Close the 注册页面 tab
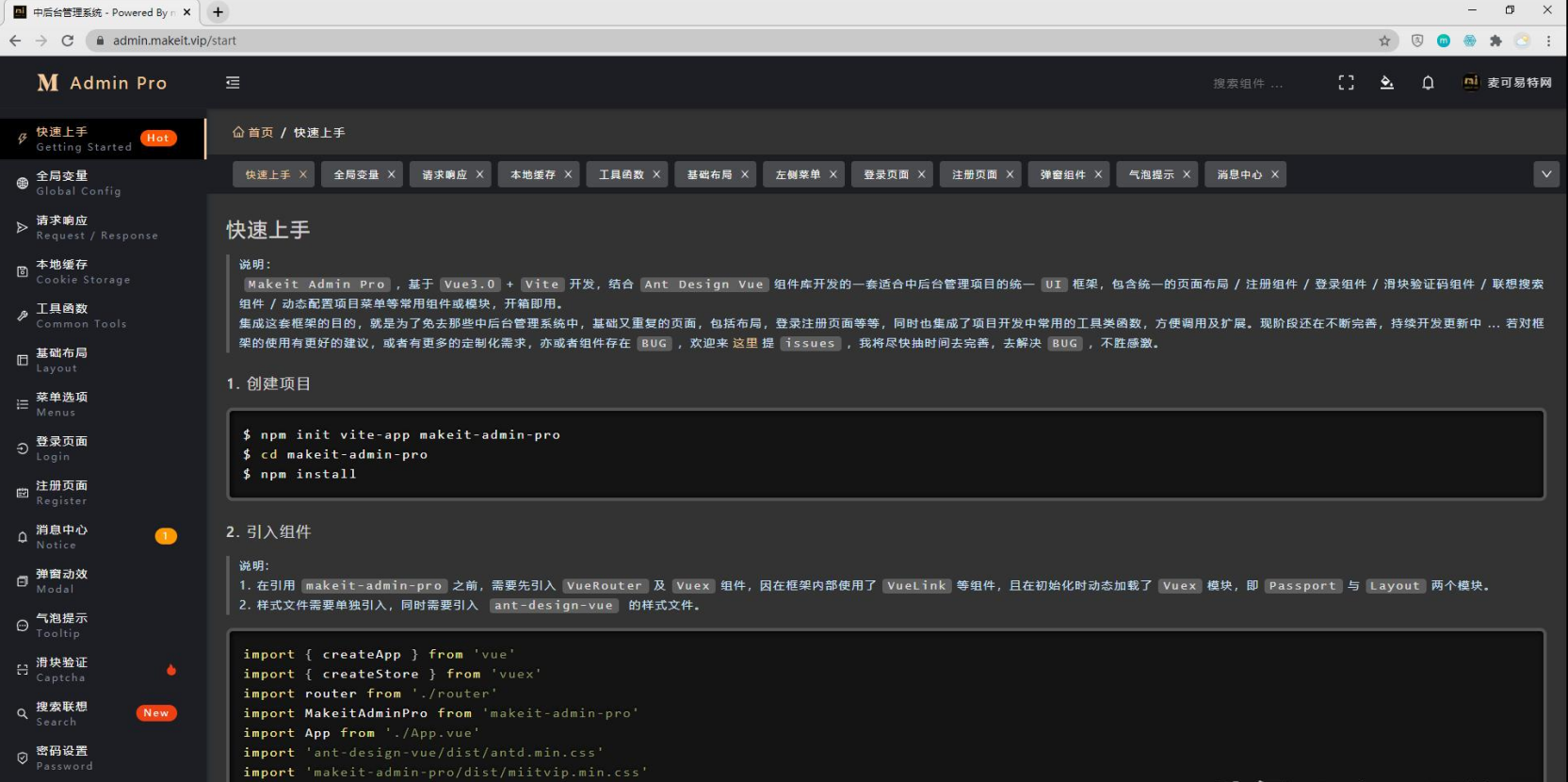The height and width of the screenshot is (782, 1568). (x=1010, y=174)
